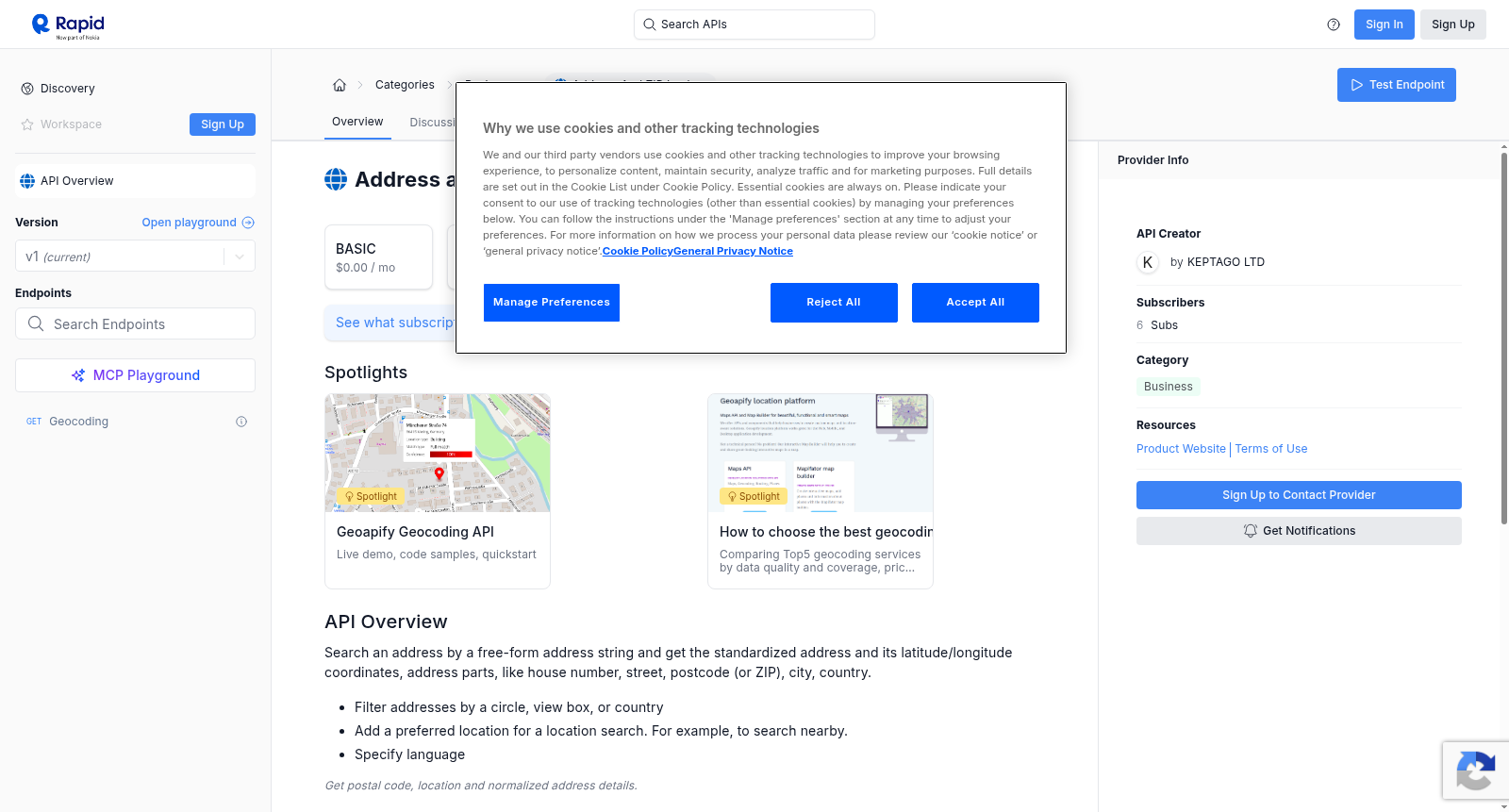The image size is (1509, 812).
Task: Click Accept All cookies button
Action: click(975, 303)
